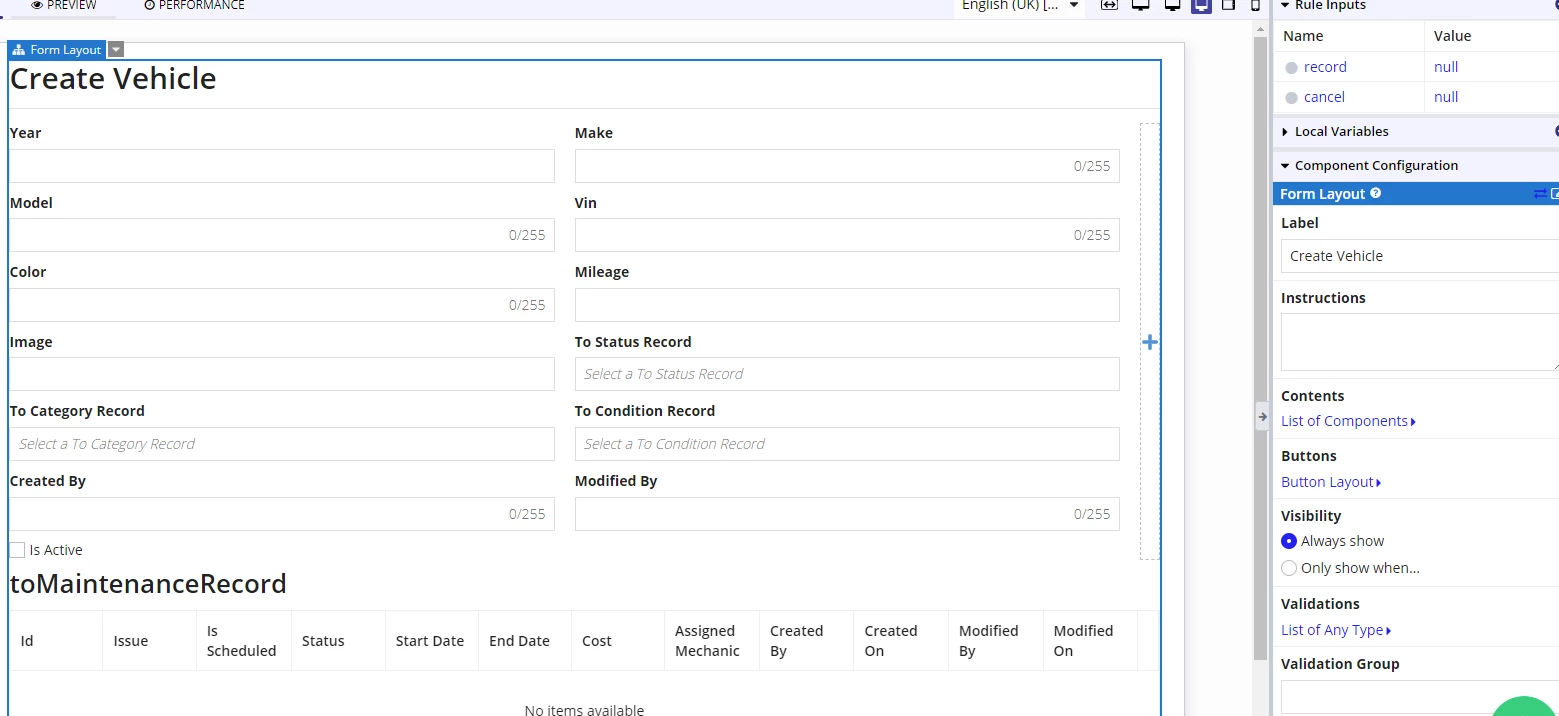The height and width of the screenshot is (716, 1559).
Task: Select the Only show when... option
Action: [1289, 568]
